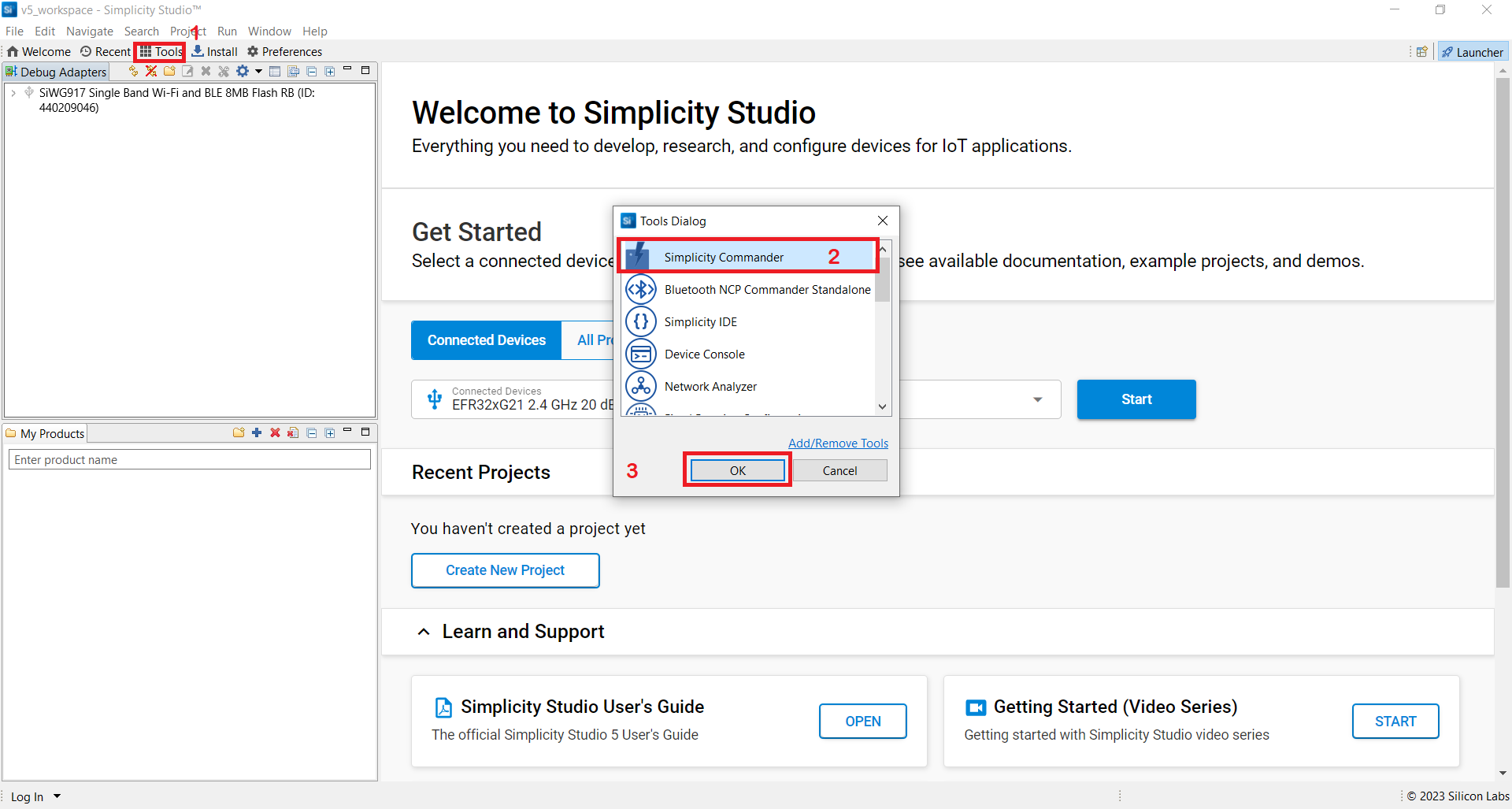The height and width of the screenshot is (809, 1512).
Task: Collapse the Learn and Support section
Action: (x=424, y=632)
